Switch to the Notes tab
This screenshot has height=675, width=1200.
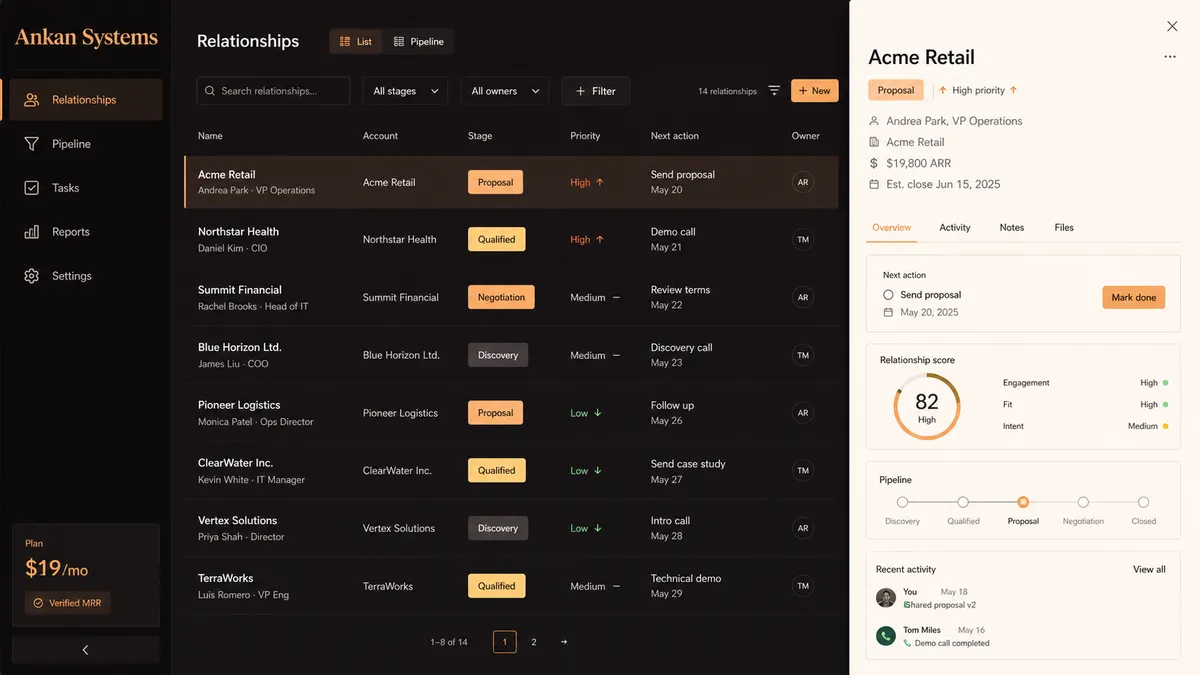point(1012,228)
